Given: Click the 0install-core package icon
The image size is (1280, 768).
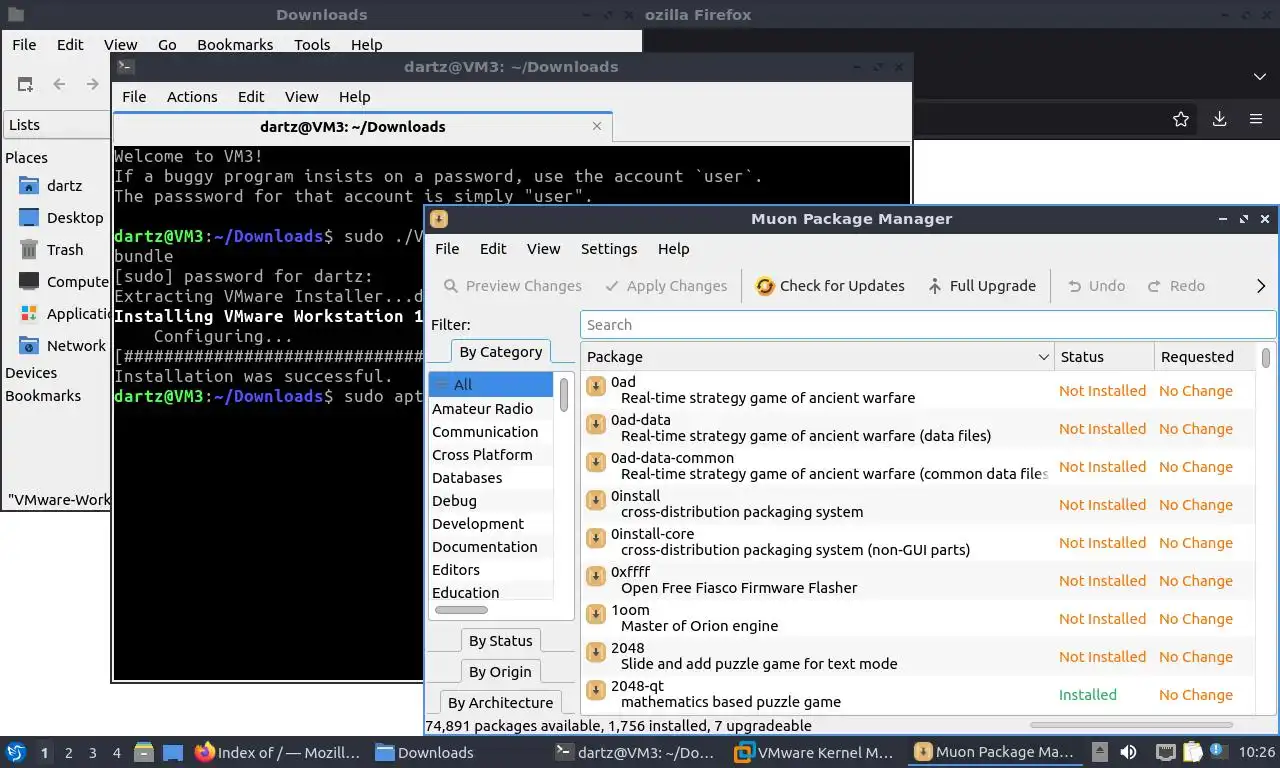Looking at the screenshot, I should coord(596,538).
